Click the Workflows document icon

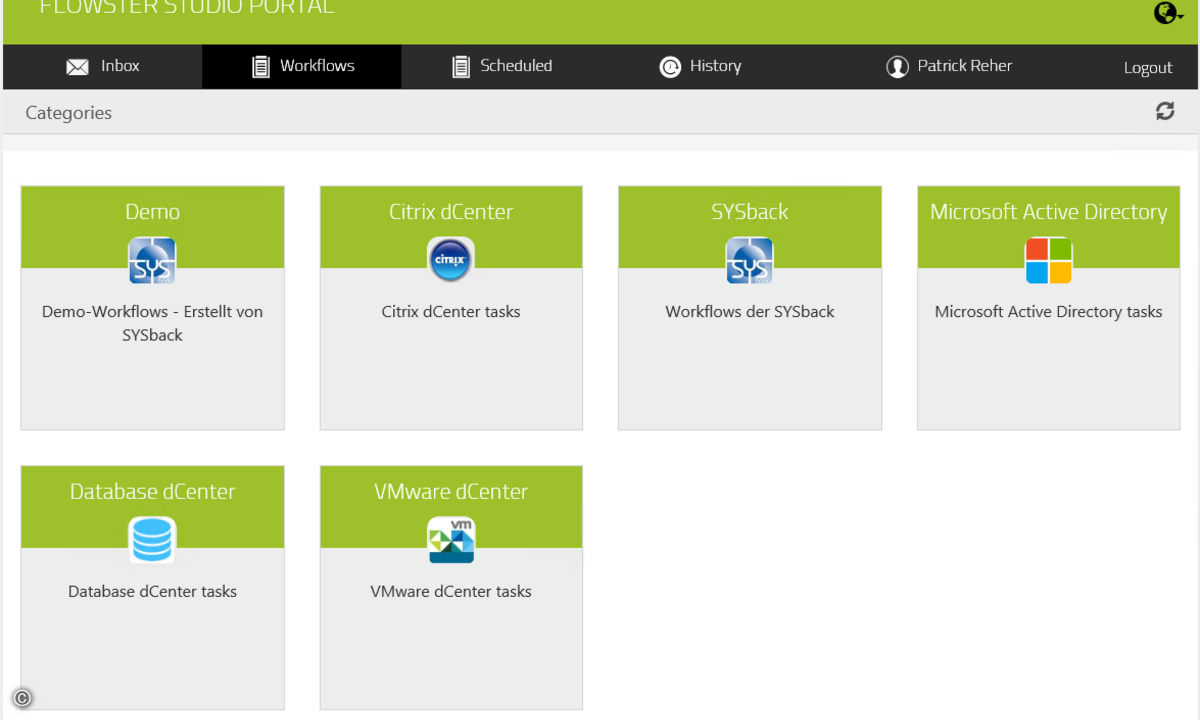[x=260, y=67]
